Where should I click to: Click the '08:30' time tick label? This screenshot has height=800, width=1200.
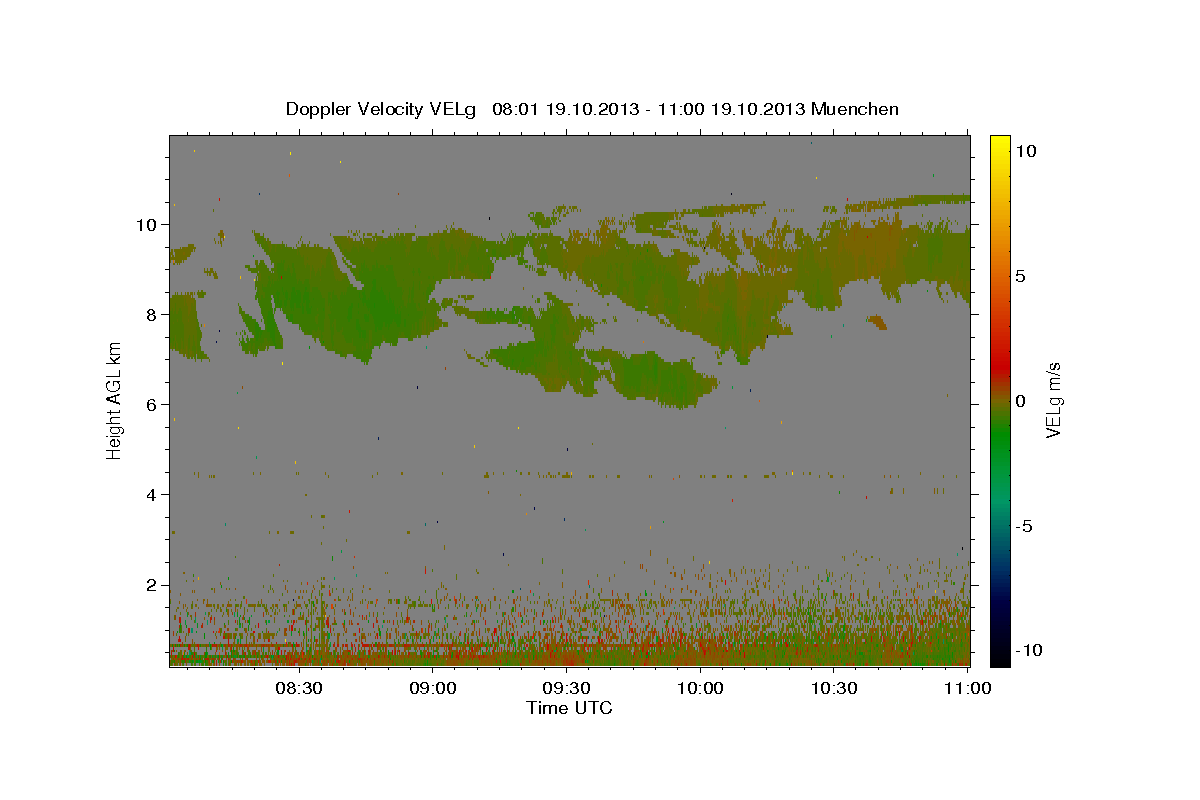pos(298,688)
